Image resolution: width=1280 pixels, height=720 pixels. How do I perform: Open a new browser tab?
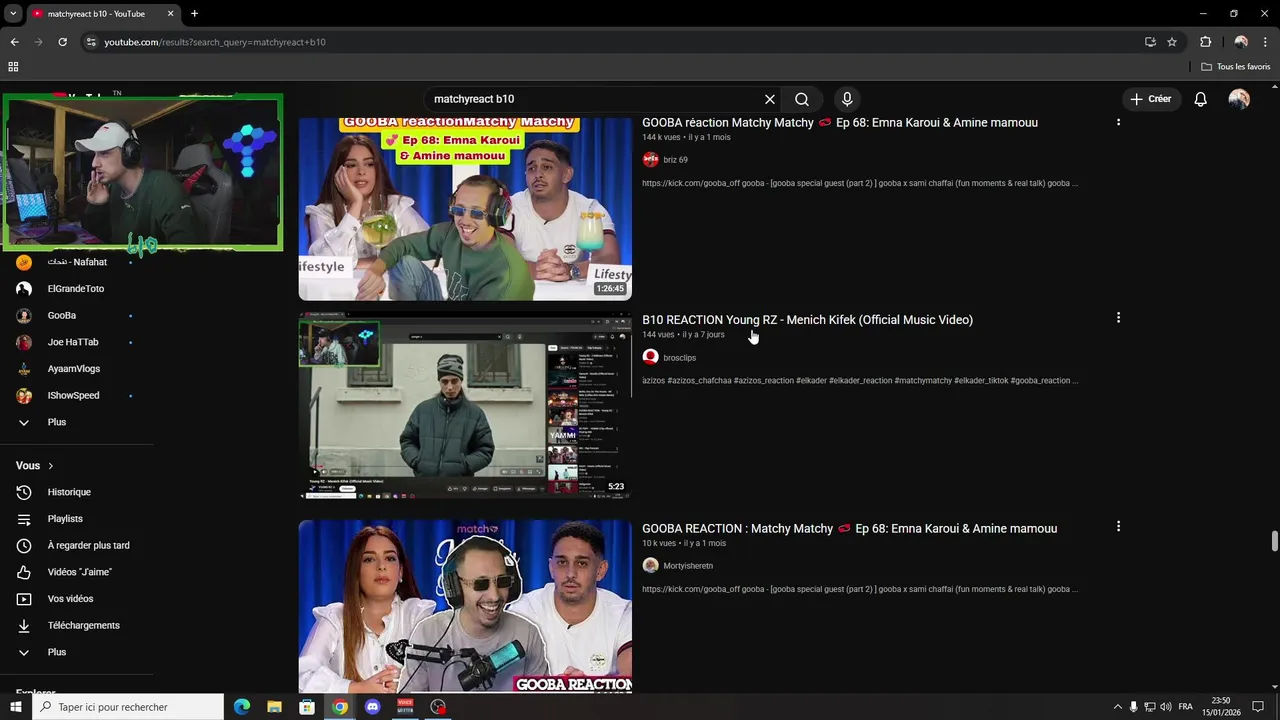(x=194, y=14)
